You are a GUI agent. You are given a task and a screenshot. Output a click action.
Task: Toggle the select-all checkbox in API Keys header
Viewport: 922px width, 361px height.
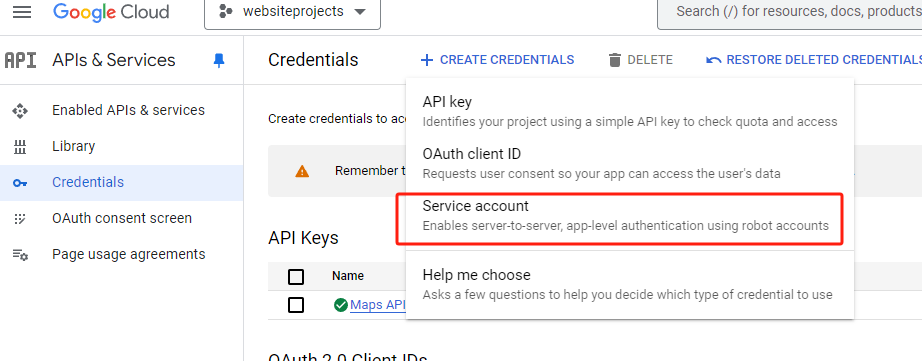coord(296,276)
